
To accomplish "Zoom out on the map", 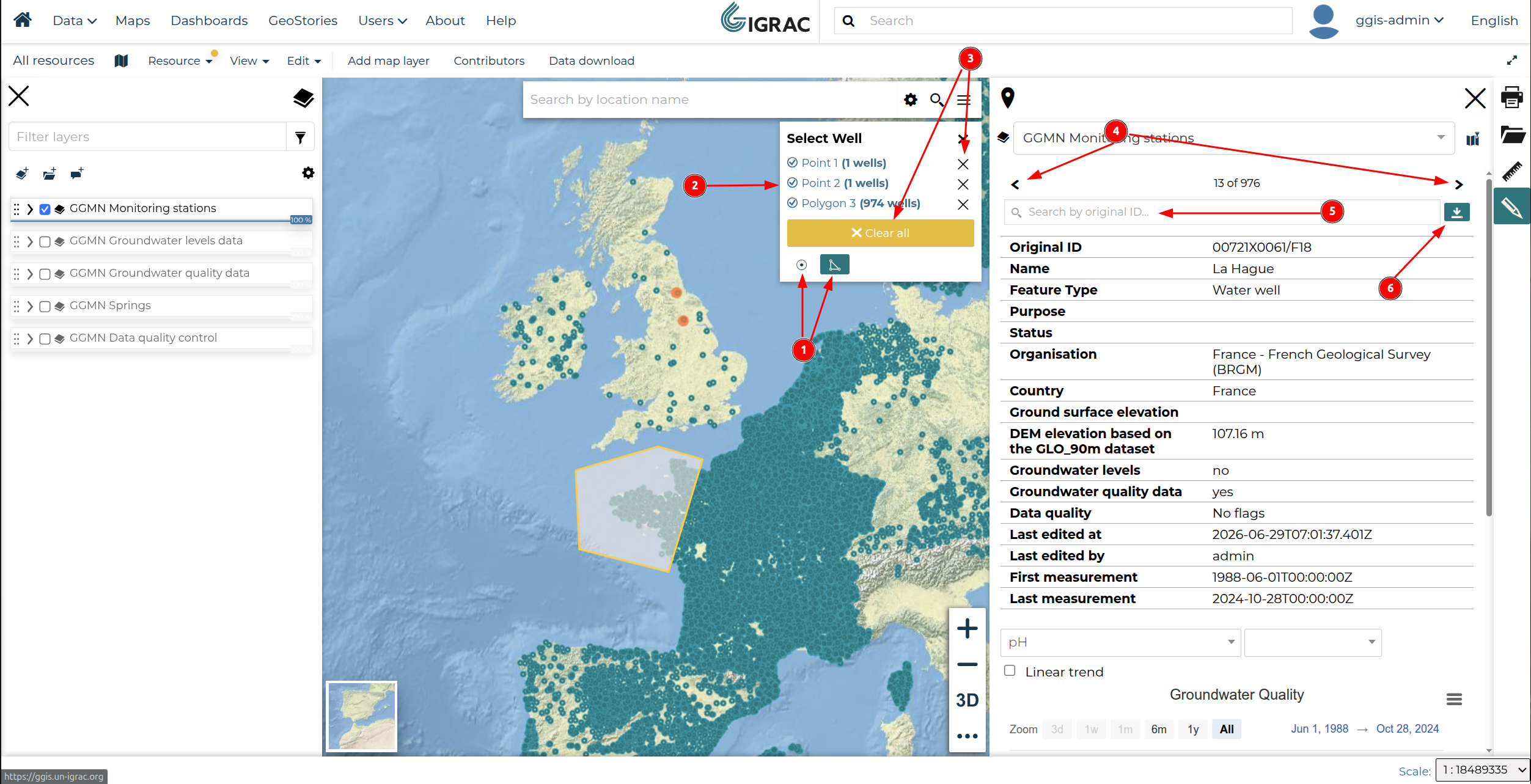I will [x=967, y=664].
